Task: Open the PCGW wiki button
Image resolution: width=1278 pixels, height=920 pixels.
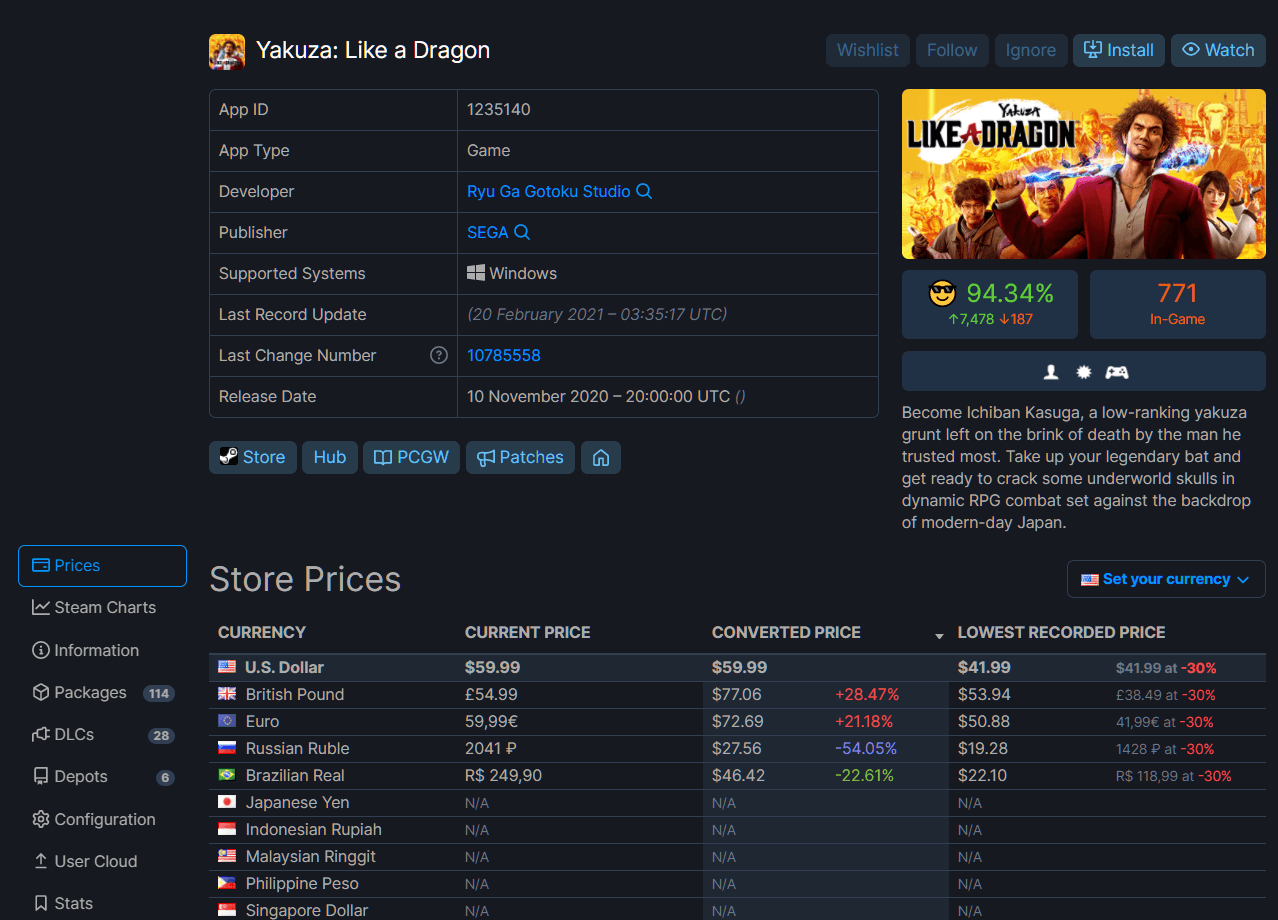Action: (412, 457)
